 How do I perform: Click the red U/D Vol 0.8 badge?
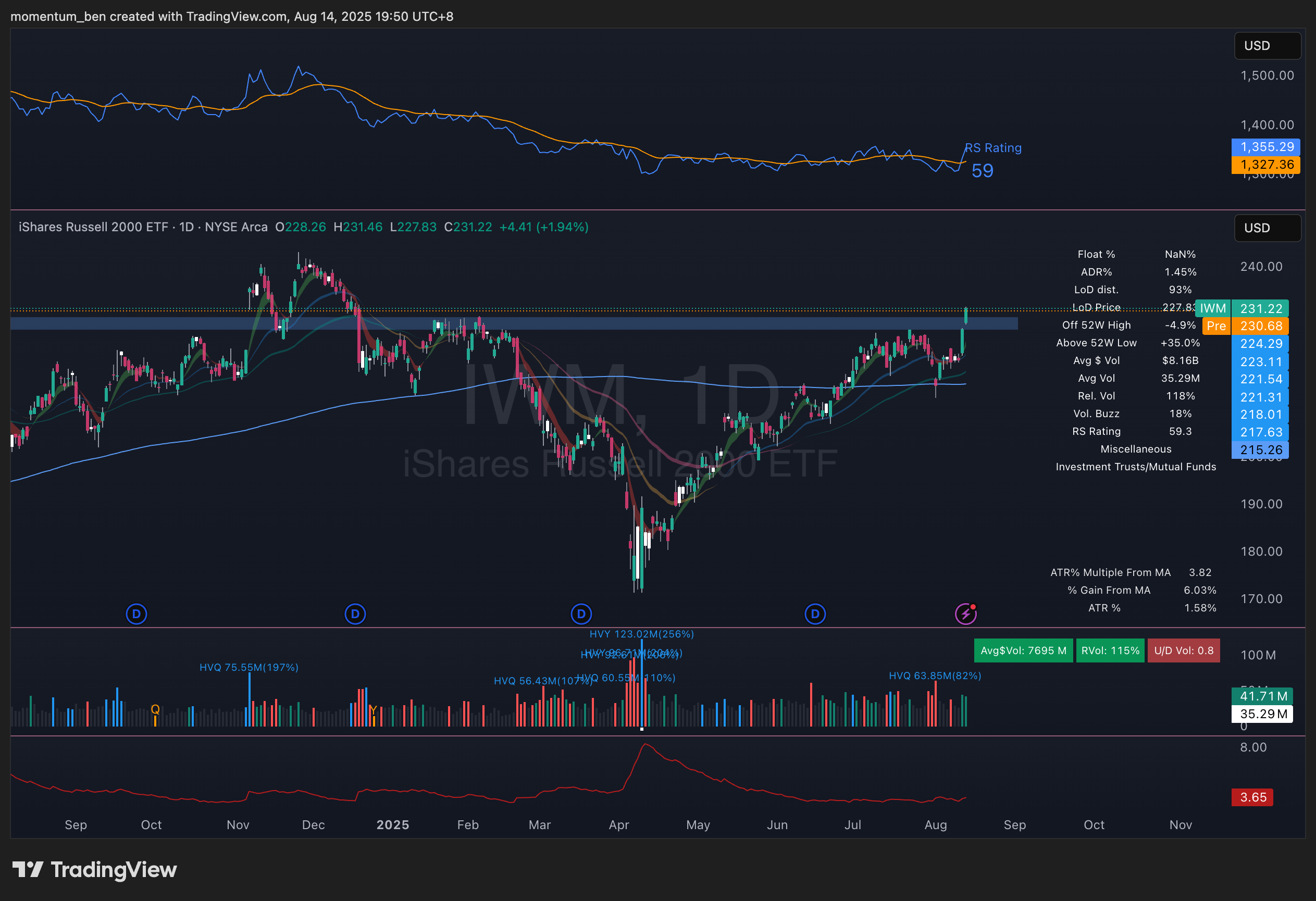pos(1183,650)
